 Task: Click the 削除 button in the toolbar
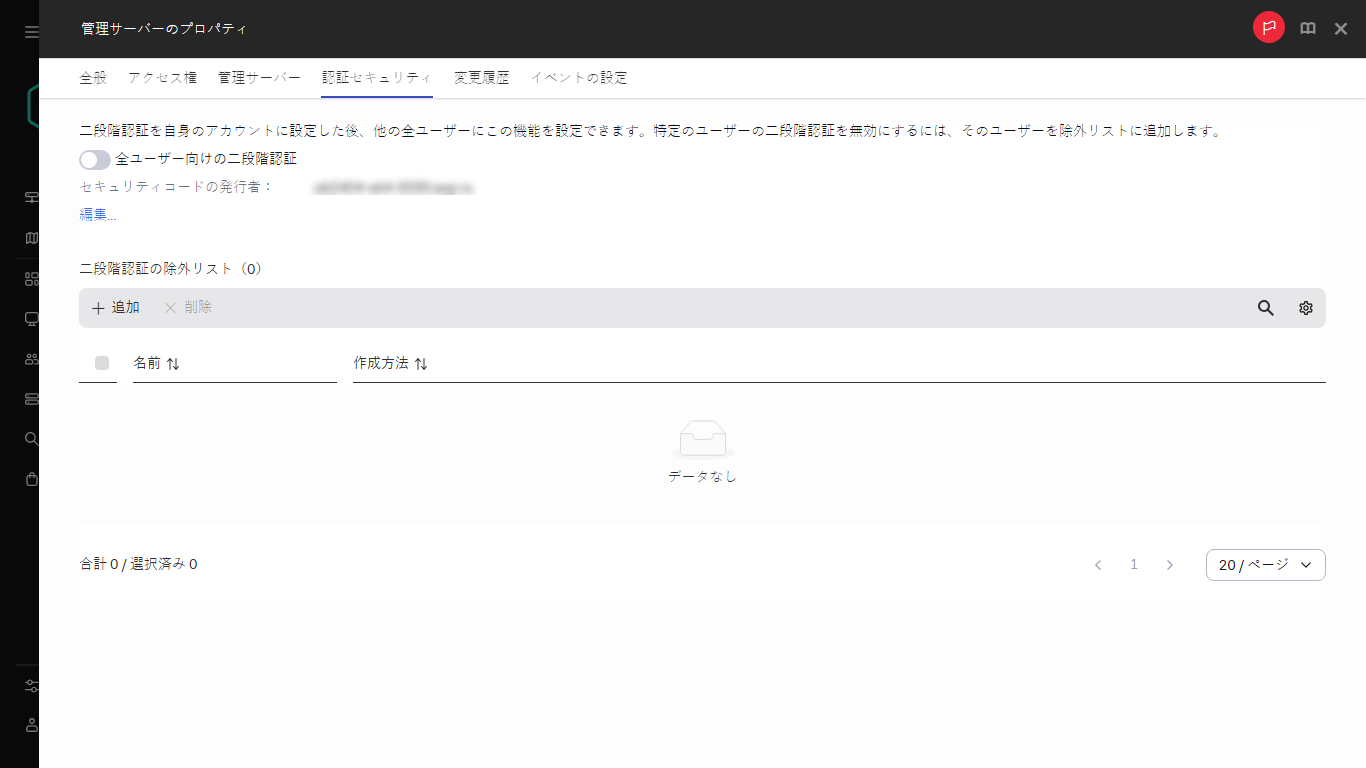[x=188, y=307]
